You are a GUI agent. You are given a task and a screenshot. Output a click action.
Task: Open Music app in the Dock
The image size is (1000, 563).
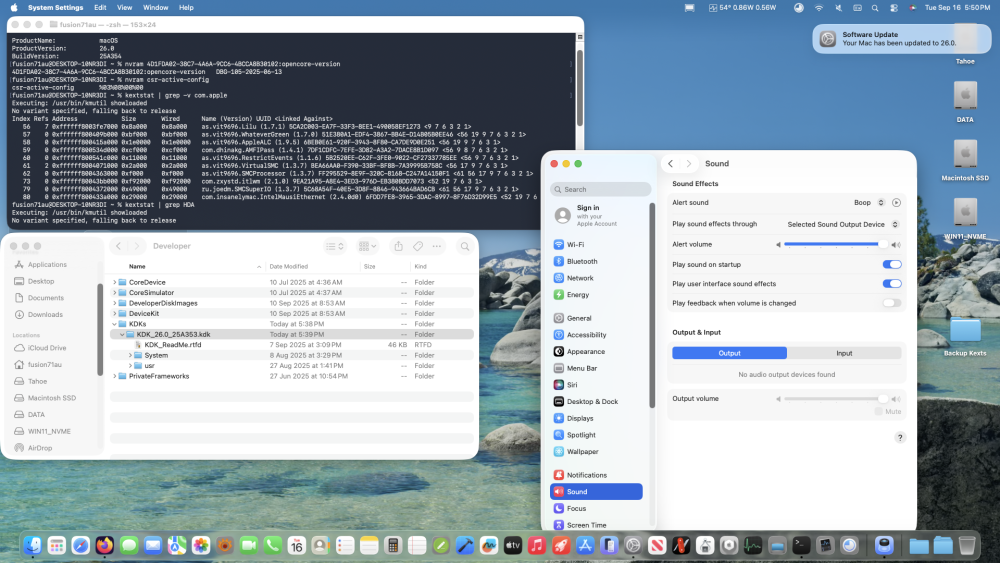pos(537,545)
